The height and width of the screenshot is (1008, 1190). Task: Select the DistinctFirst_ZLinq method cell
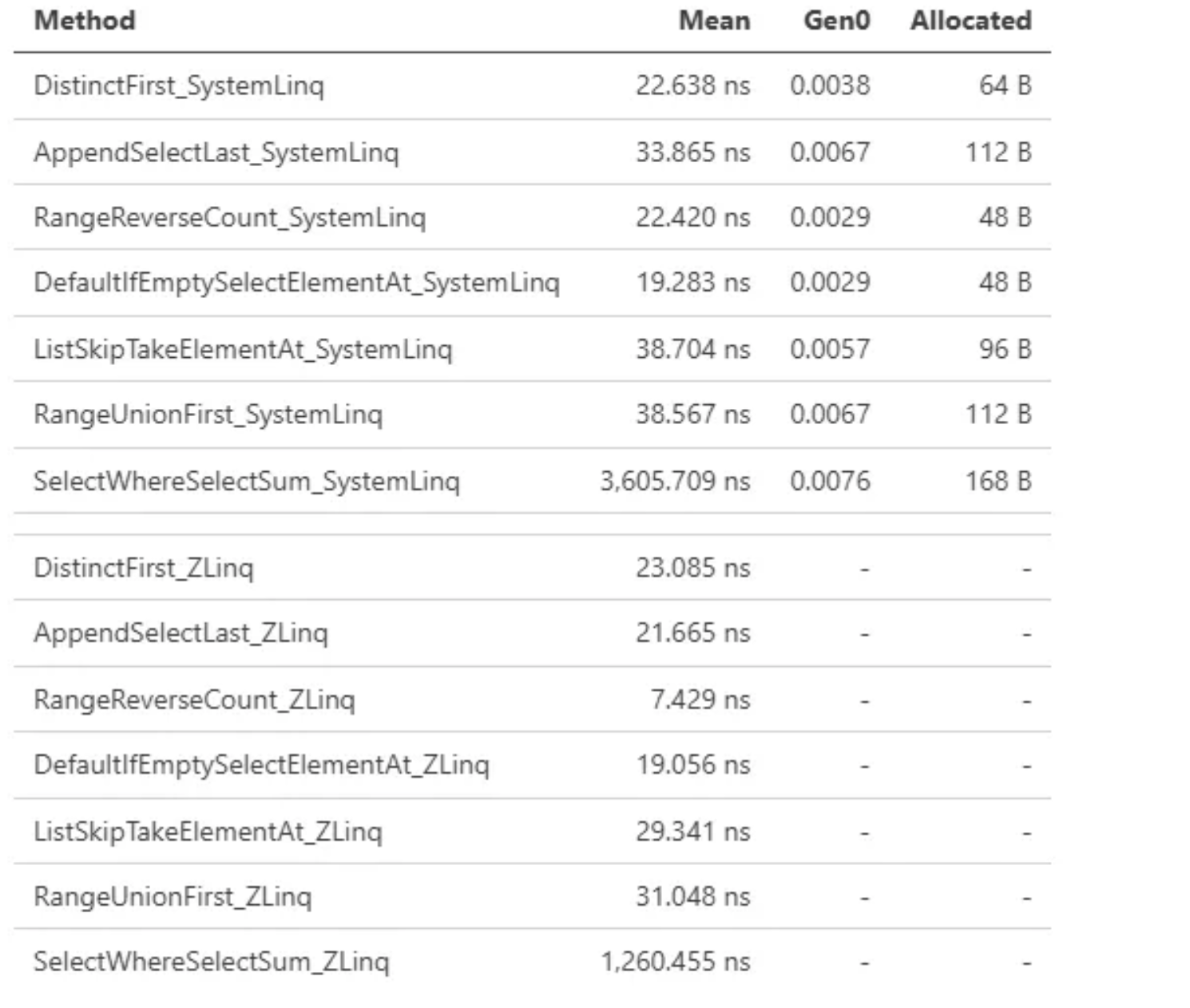[144, 568]
